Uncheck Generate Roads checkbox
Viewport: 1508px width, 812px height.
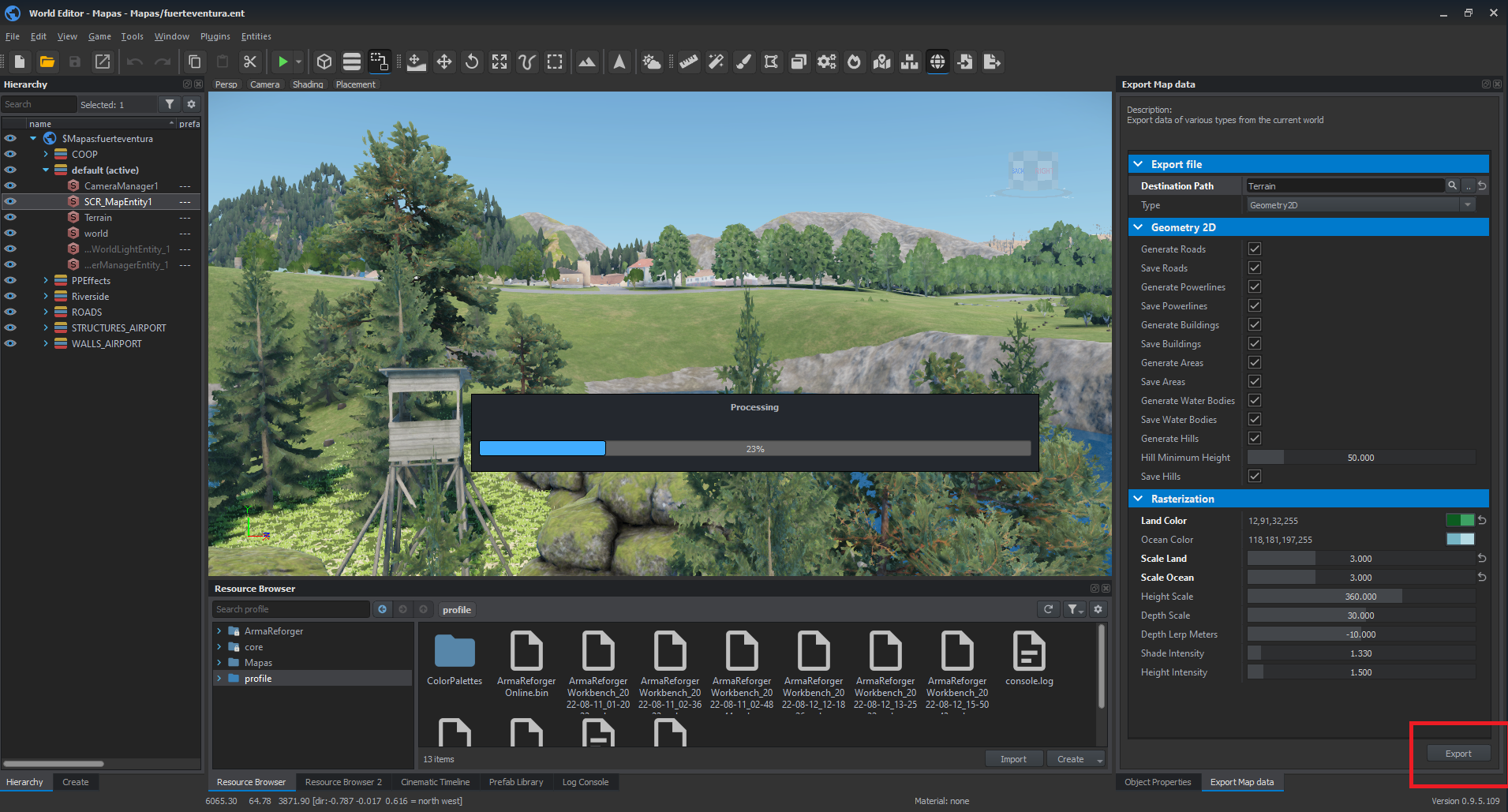pyautogui.click(x=1255, y=249)
